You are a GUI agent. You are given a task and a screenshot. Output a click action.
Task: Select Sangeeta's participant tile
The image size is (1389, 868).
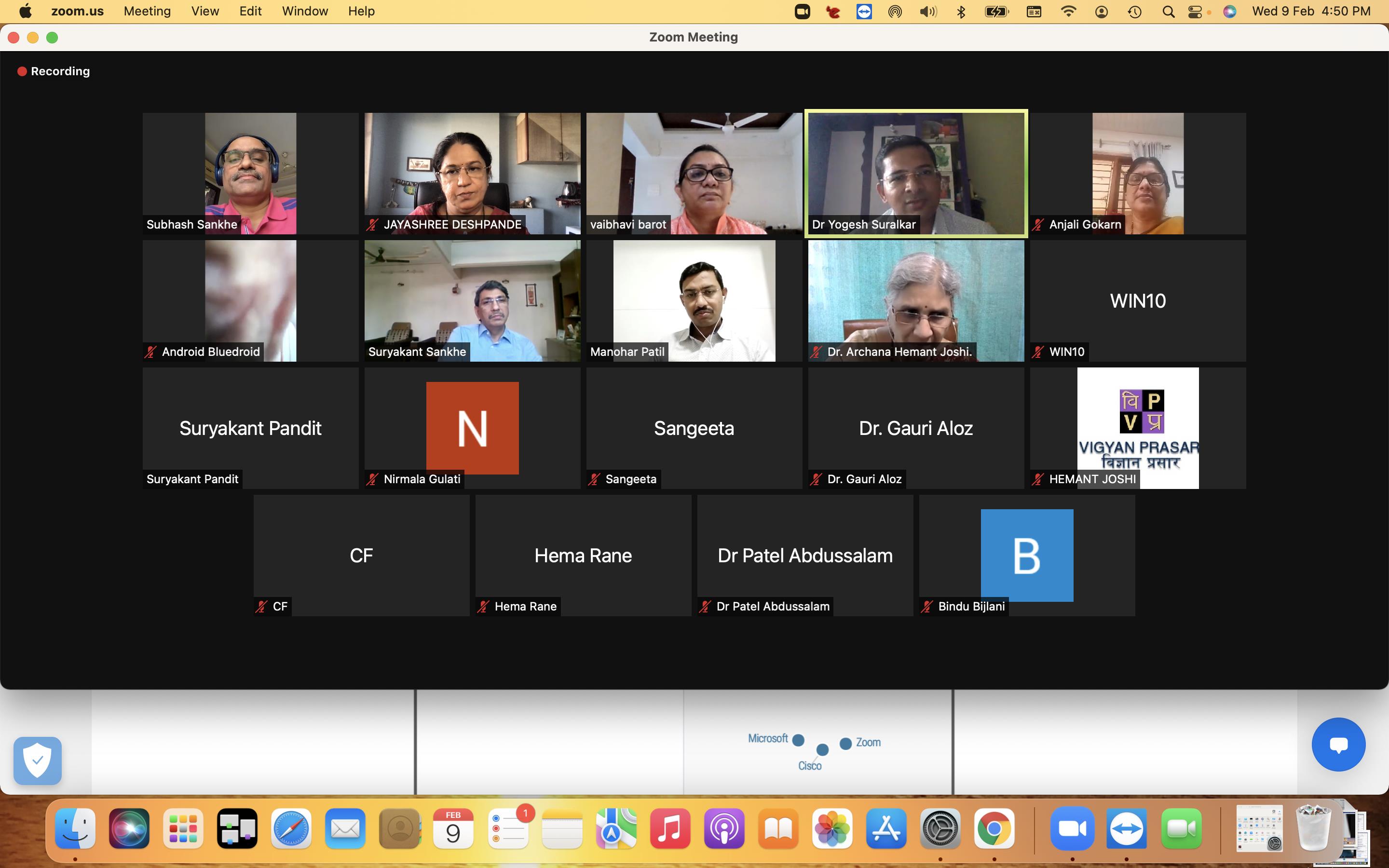pos(694,428)
